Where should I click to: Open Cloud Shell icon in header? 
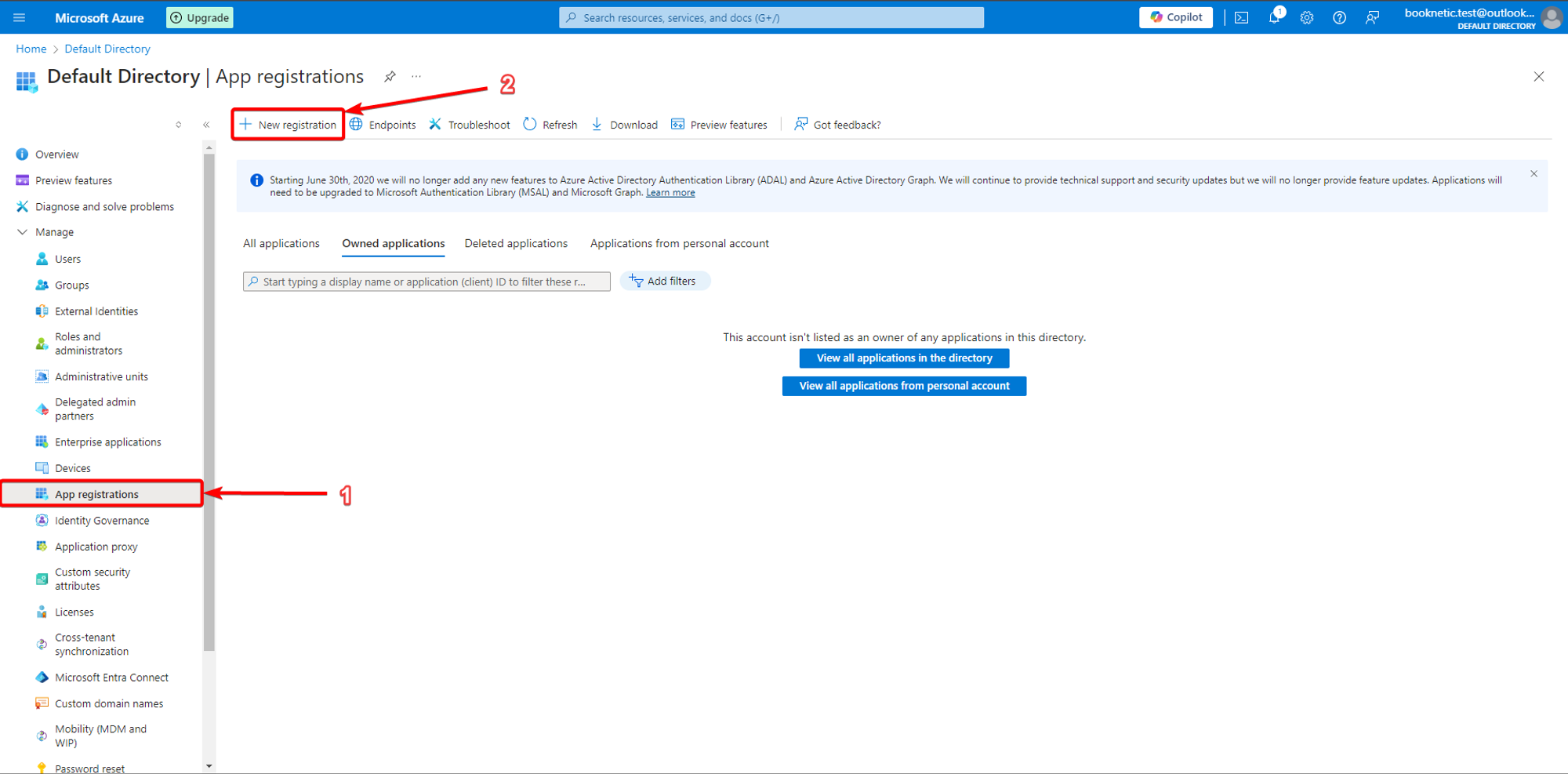1242,17
